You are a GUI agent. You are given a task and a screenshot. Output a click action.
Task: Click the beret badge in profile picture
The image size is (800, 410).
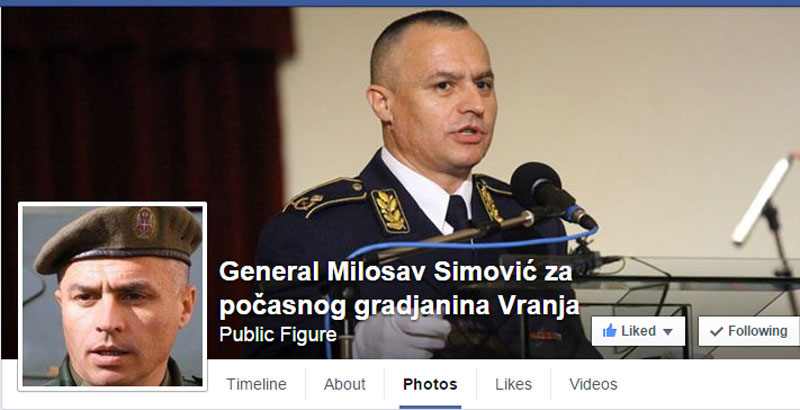tap(145, 223)
